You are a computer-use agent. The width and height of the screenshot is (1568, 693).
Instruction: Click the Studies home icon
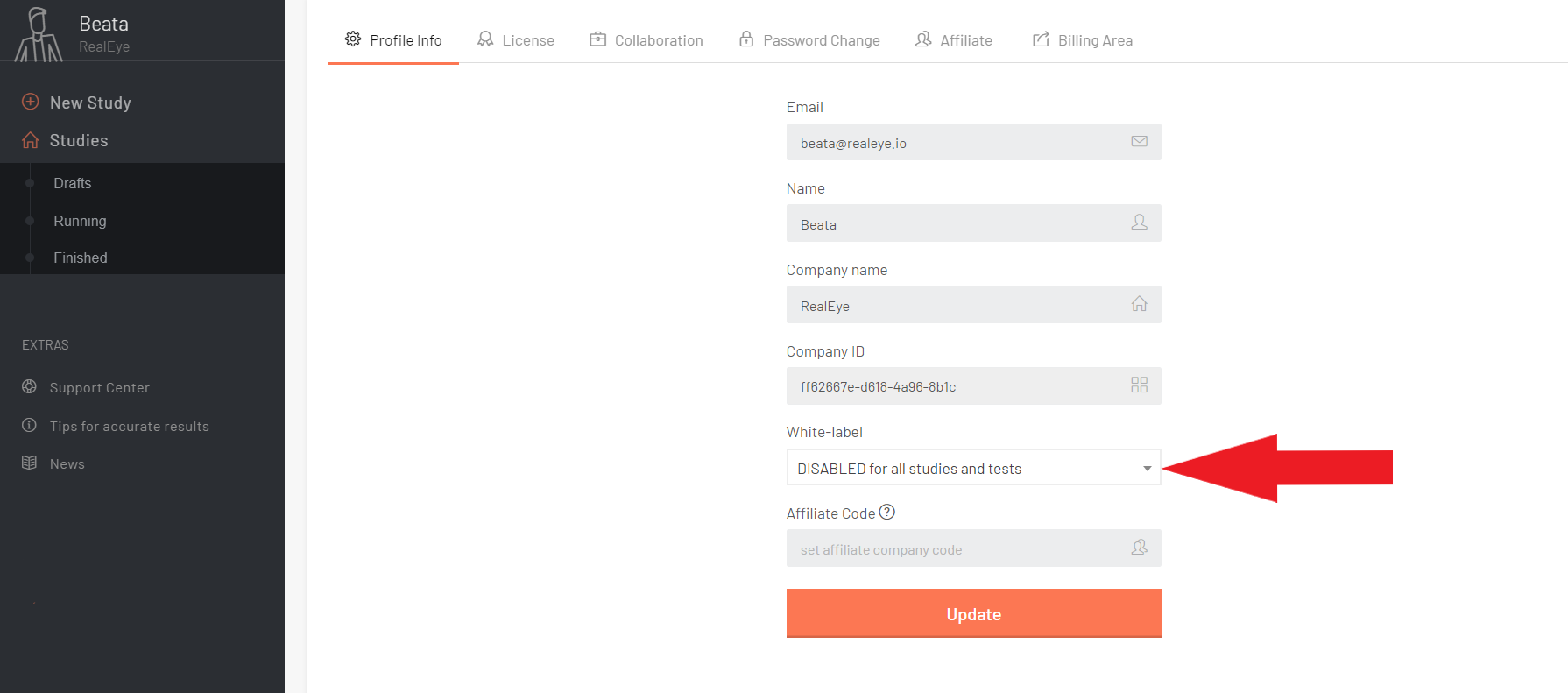pyautogui.click(x=30, y=140)
